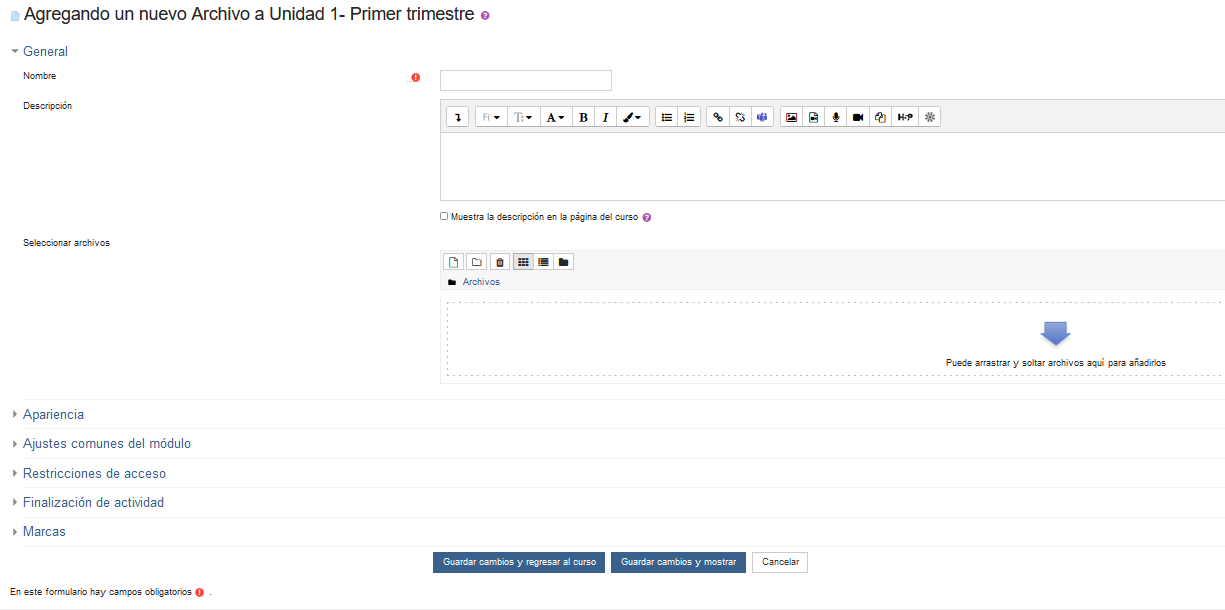Insert a link in the description

[x=717, y=117]
